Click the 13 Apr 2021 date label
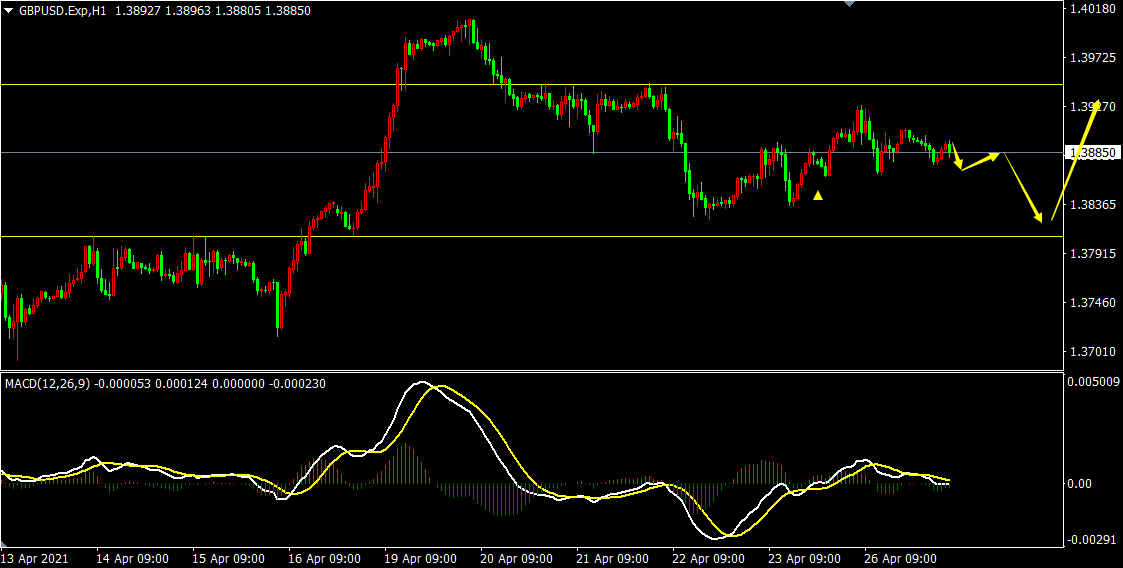This screenshot has width=1123, height=568. pos(38,558)
